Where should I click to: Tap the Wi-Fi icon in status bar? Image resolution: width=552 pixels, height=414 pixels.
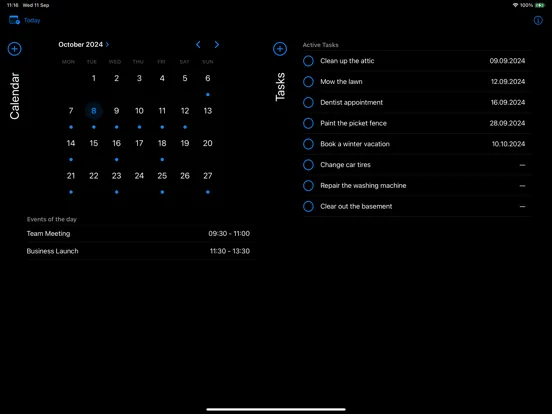click(515, 5)
